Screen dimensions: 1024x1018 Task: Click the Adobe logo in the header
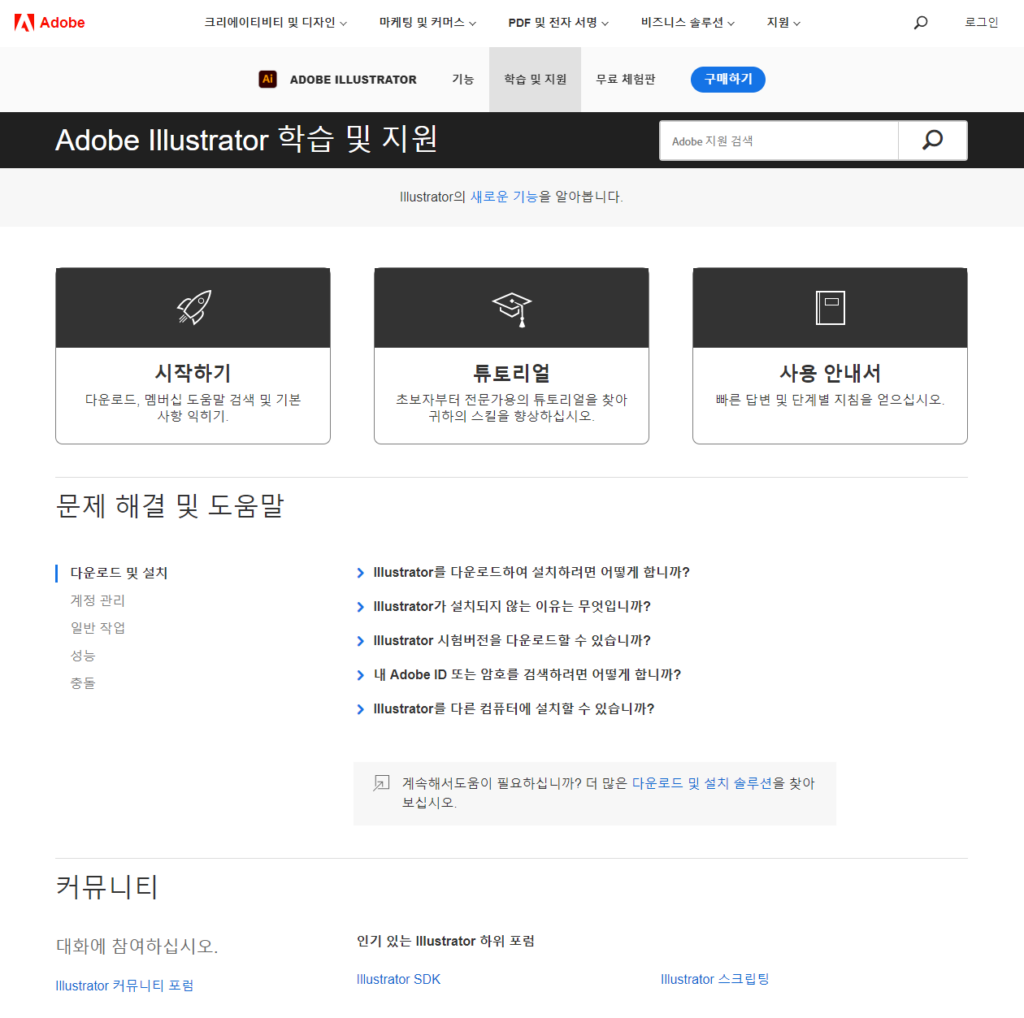pos(50,22)
